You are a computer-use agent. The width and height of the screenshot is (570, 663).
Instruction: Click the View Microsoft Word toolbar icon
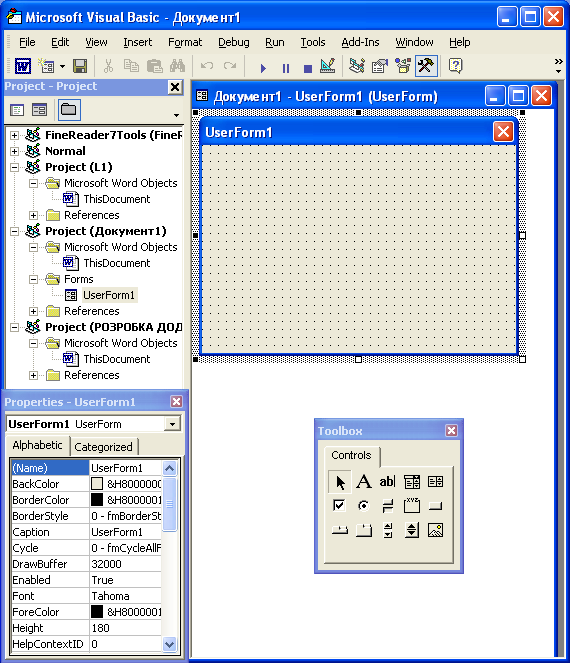23,66
